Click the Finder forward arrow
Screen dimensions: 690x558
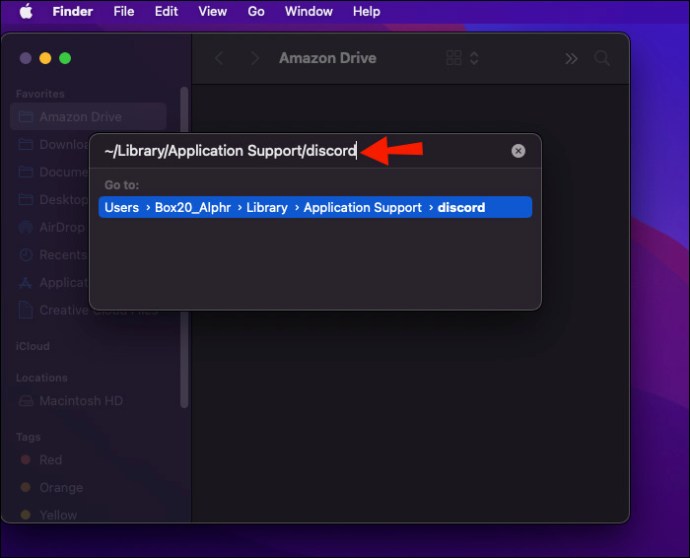pyautogui.click(x=255, y=58)
